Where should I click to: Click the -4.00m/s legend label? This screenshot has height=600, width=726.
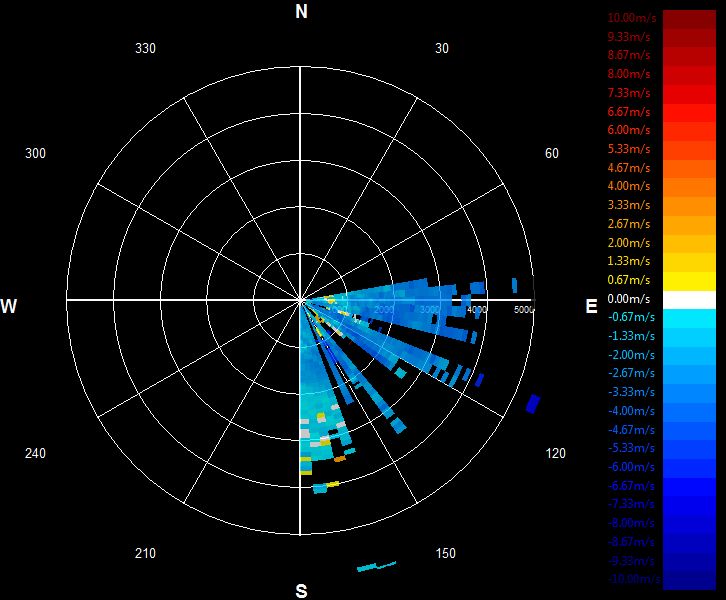(x=632, y=411)
